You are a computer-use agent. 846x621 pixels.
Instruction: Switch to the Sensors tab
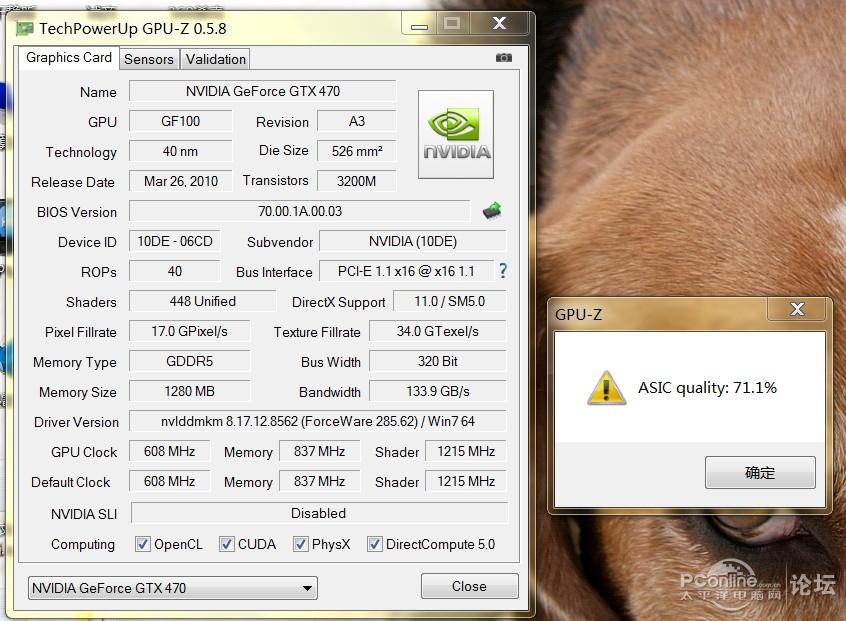(x=149, y=59)
